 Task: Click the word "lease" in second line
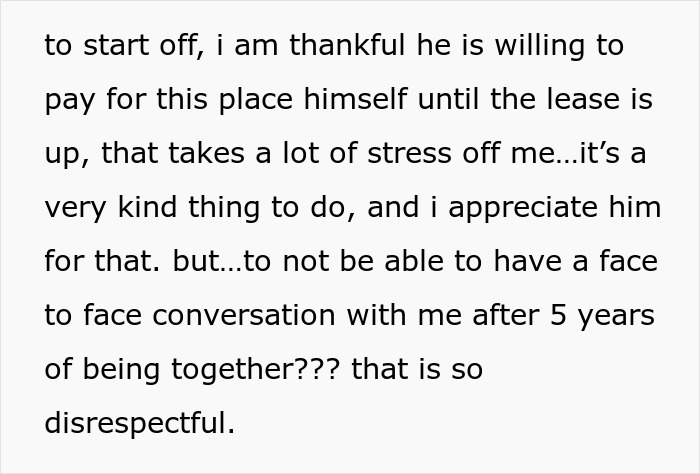[577, 99]
